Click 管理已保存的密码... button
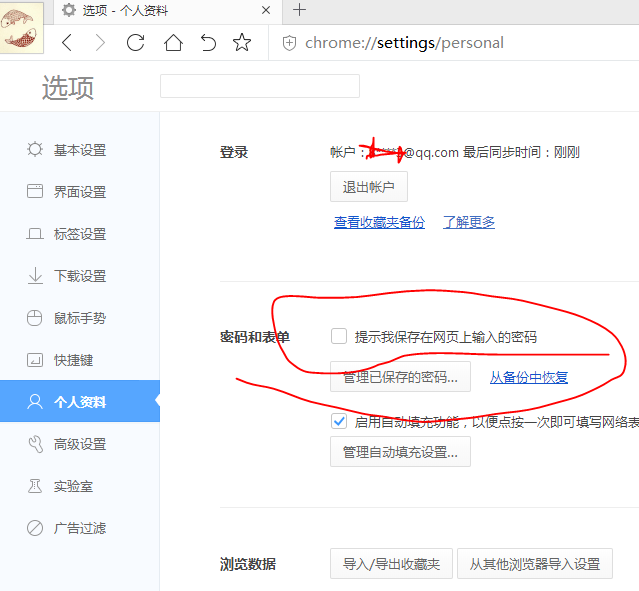This screenshot has height=591, width=639. 400,377
